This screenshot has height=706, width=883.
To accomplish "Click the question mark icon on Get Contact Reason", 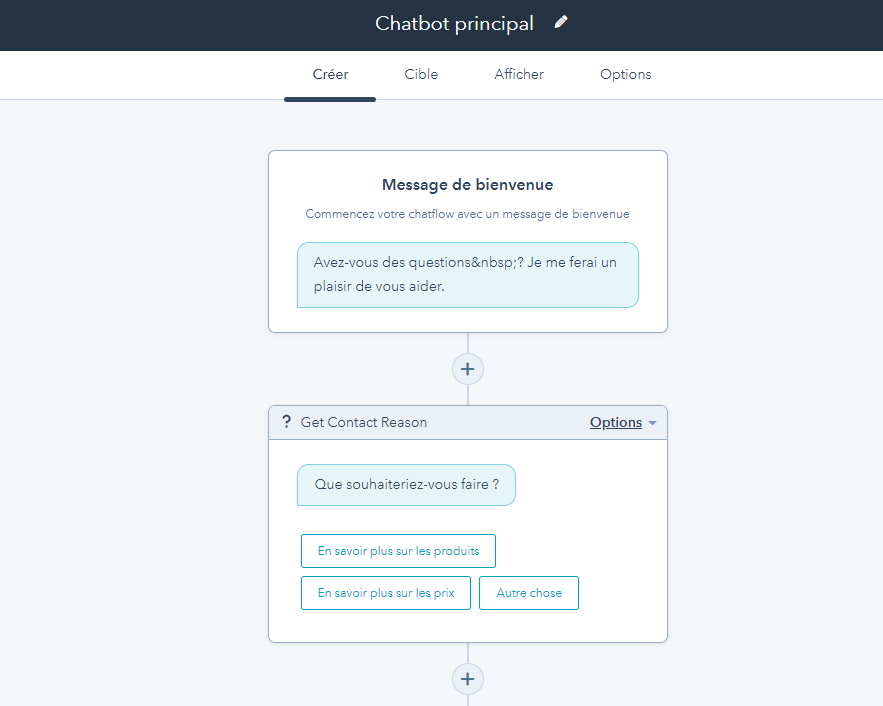I will [286, 422].
